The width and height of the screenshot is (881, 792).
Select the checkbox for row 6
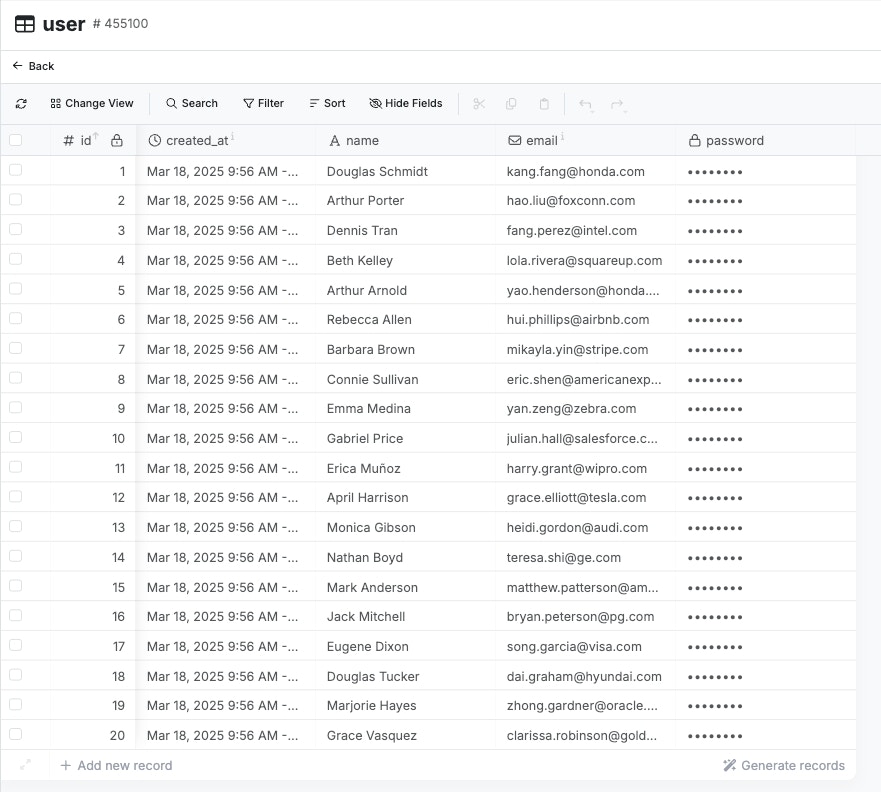[16, 318]
